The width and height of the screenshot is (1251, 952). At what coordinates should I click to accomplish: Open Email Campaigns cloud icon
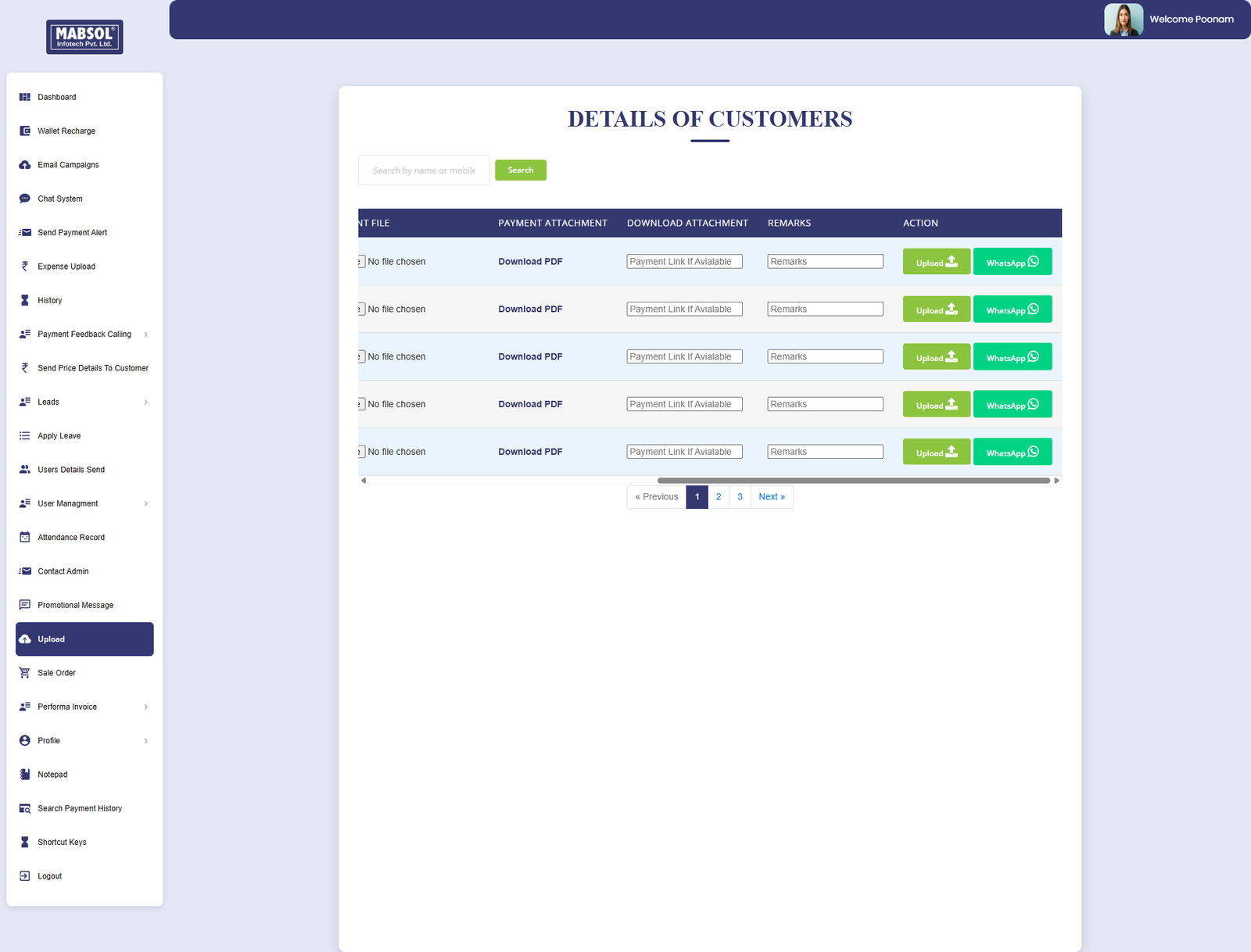tap(25, 165)
